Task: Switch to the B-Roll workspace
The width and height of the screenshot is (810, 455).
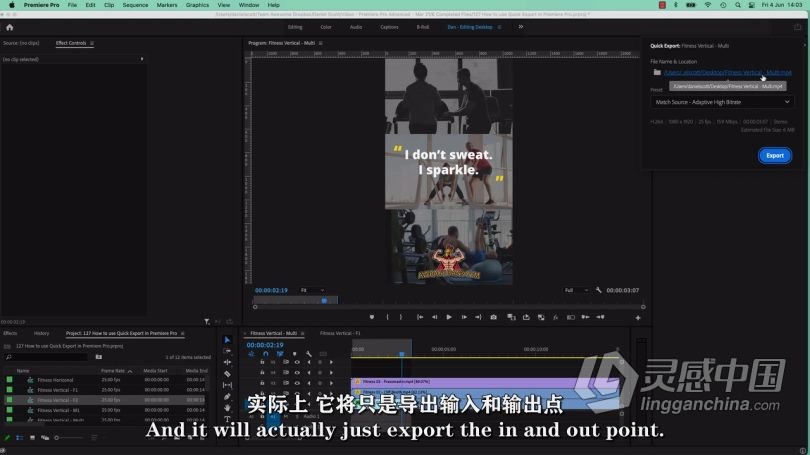Action: pos(423,27)
